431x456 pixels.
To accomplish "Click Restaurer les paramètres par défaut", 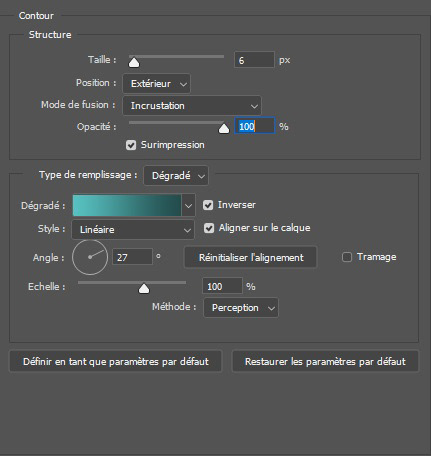I will point(325,361).
